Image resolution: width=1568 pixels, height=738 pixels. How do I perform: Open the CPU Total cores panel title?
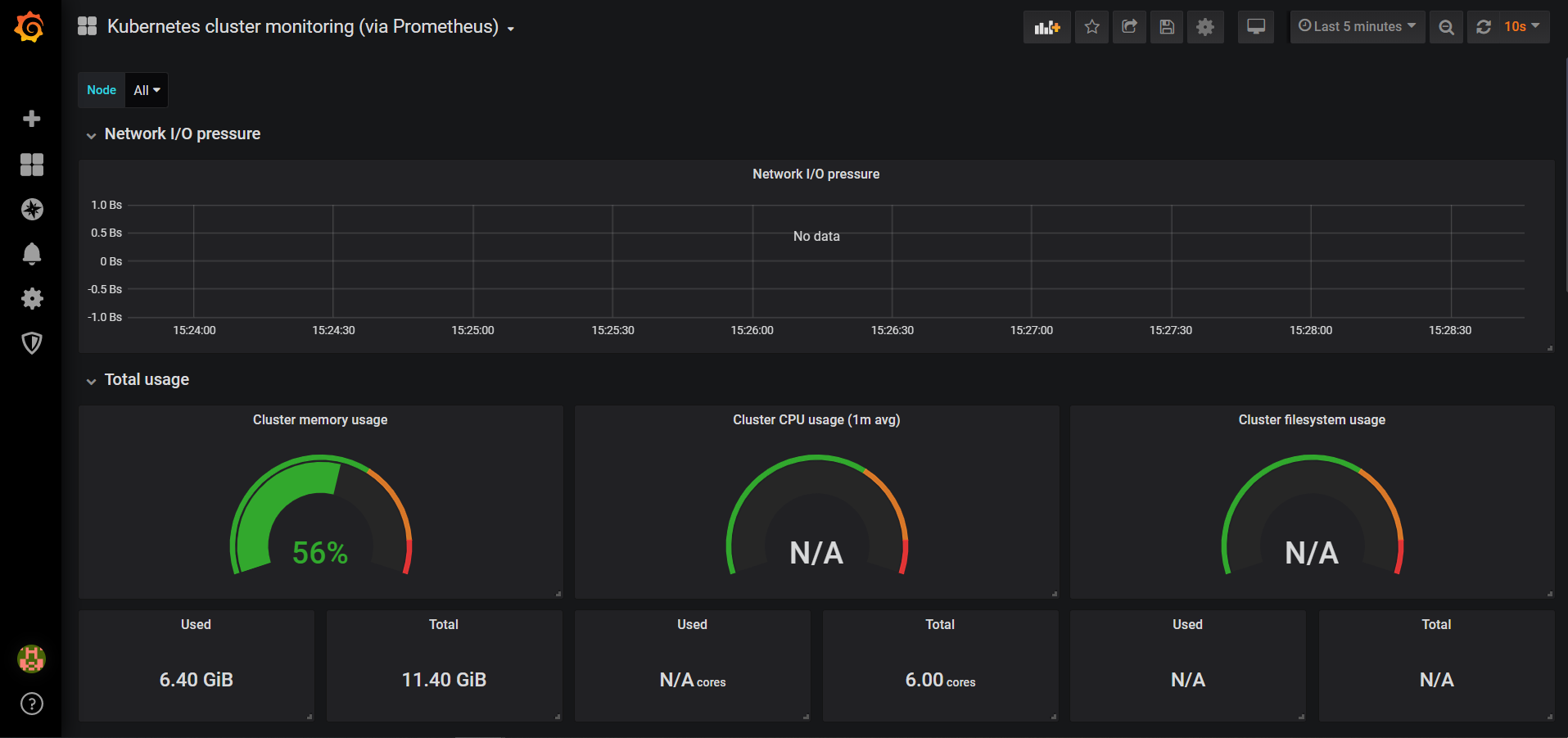[940, 624]
